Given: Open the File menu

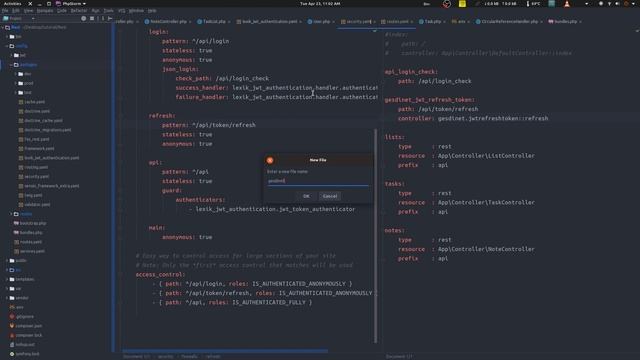Looking at the screenshot, I should 5,11.
